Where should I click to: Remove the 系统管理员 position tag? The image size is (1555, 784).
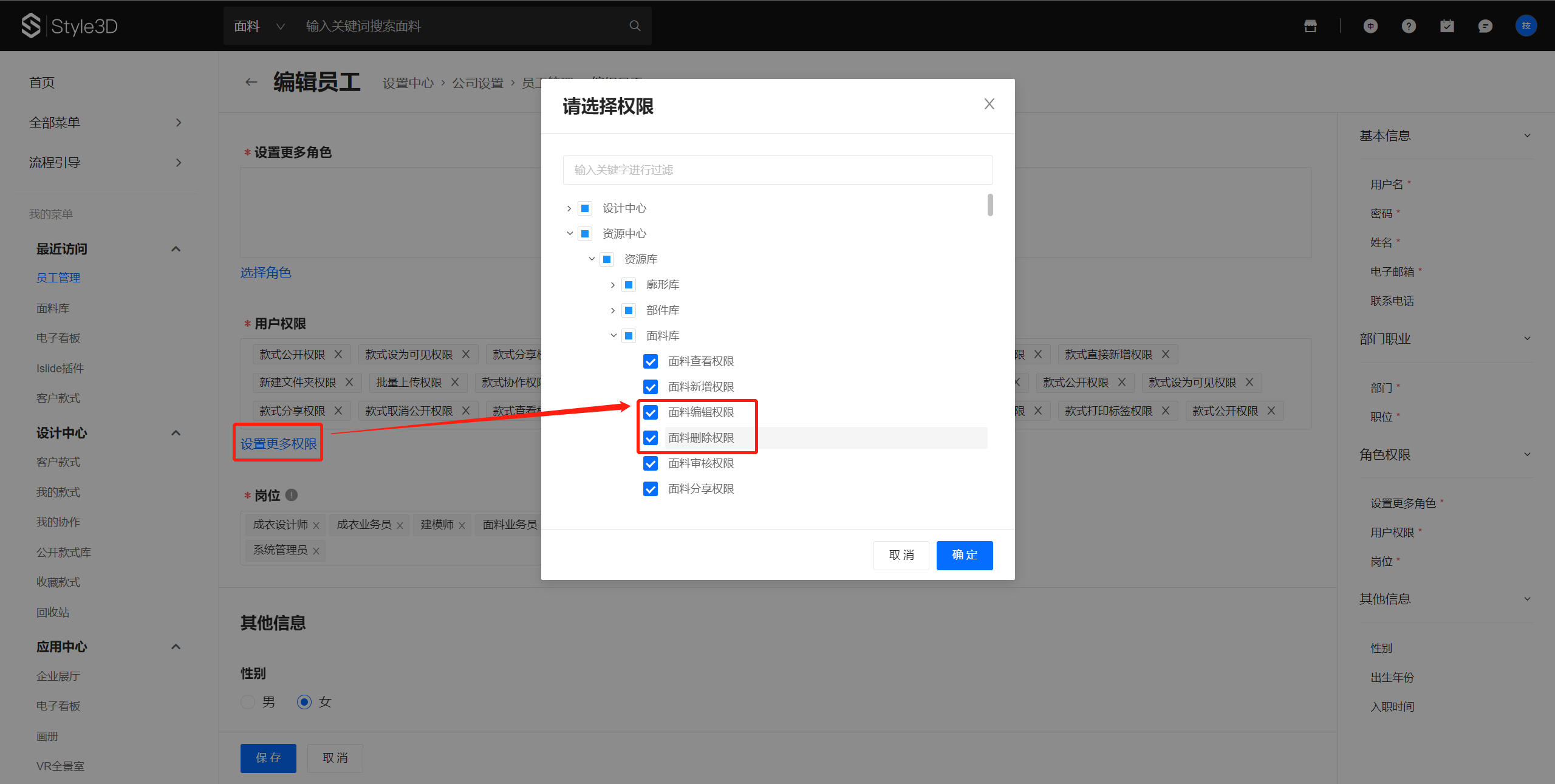click(x=316, y=551)
